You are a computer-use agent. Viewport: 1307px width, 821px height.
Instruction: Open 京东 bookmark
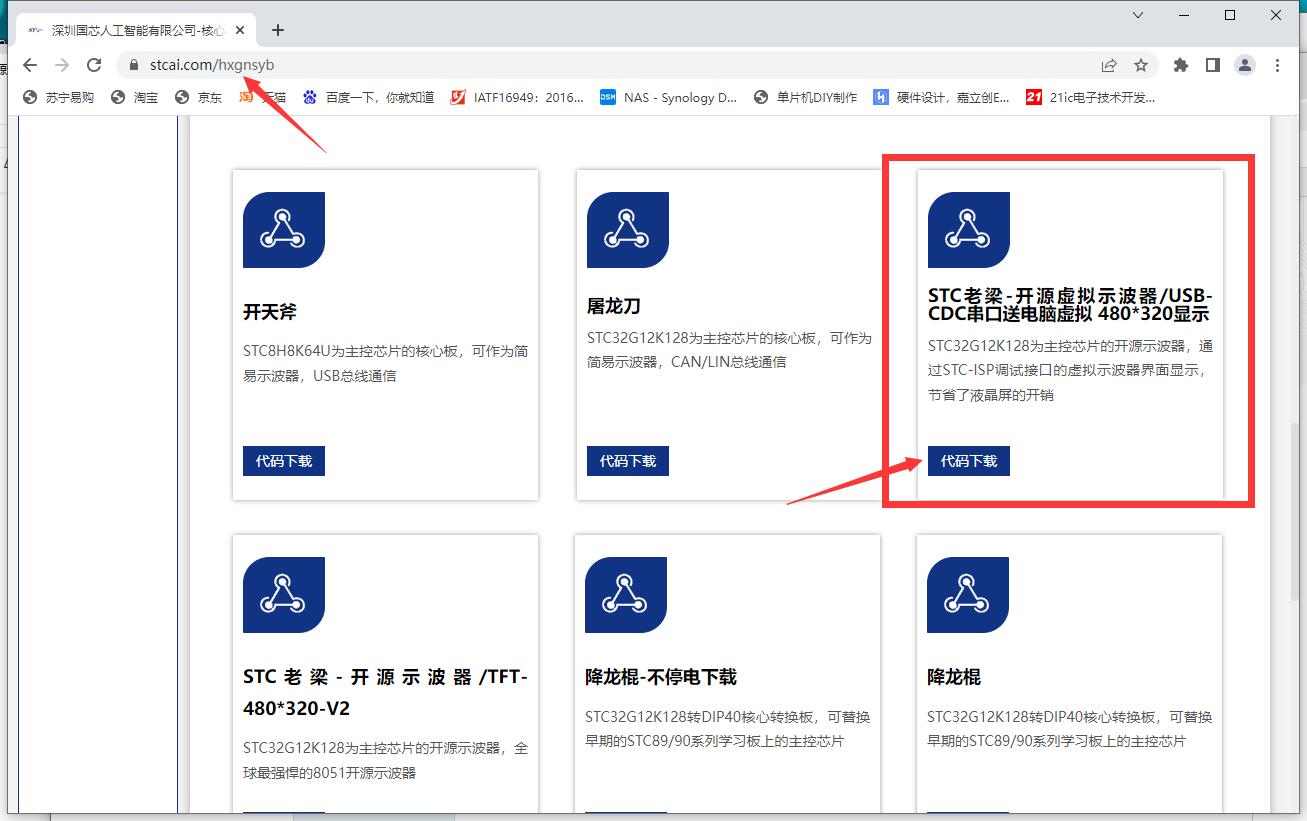199,97
